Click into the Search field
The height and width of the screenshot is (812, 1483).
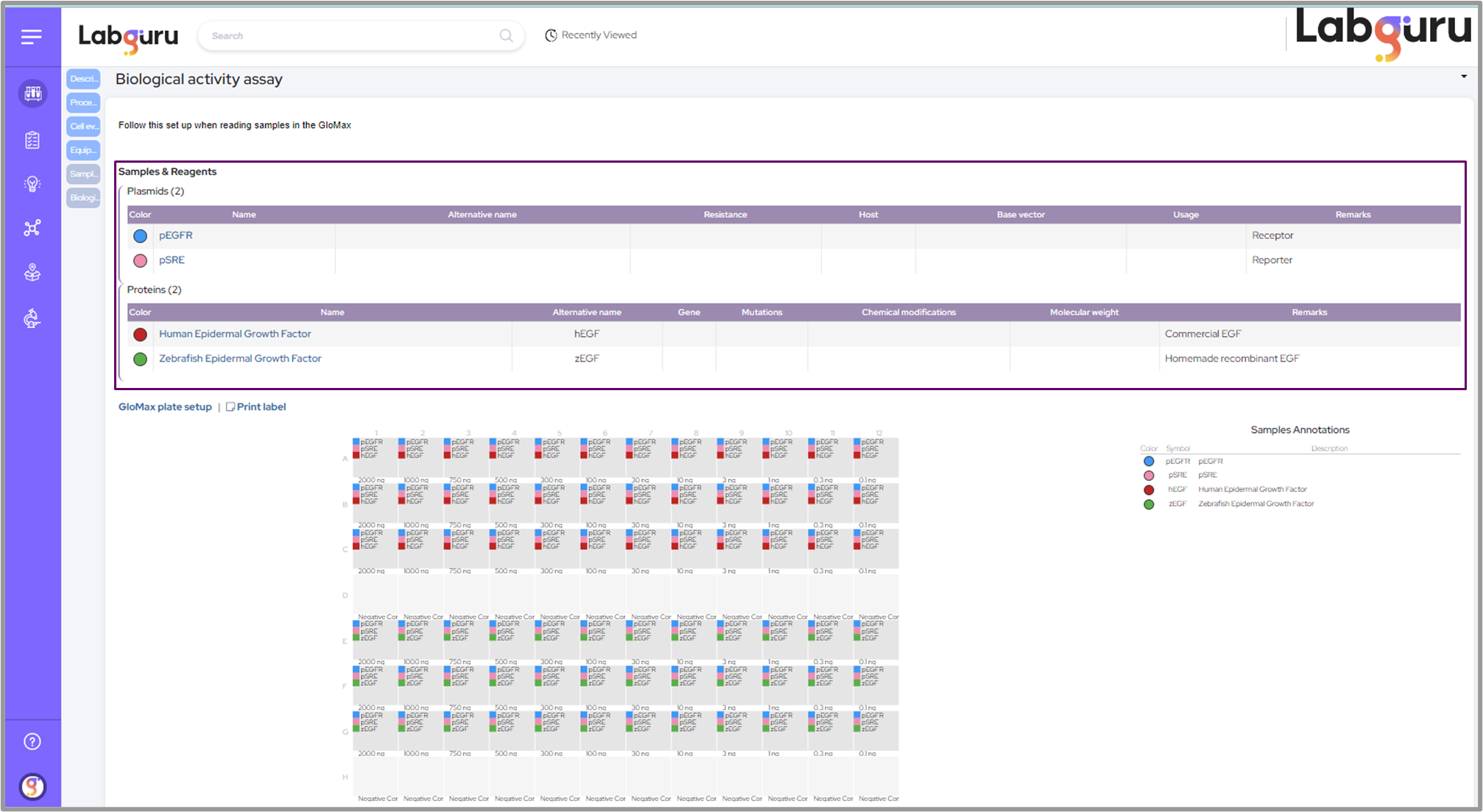346,35
